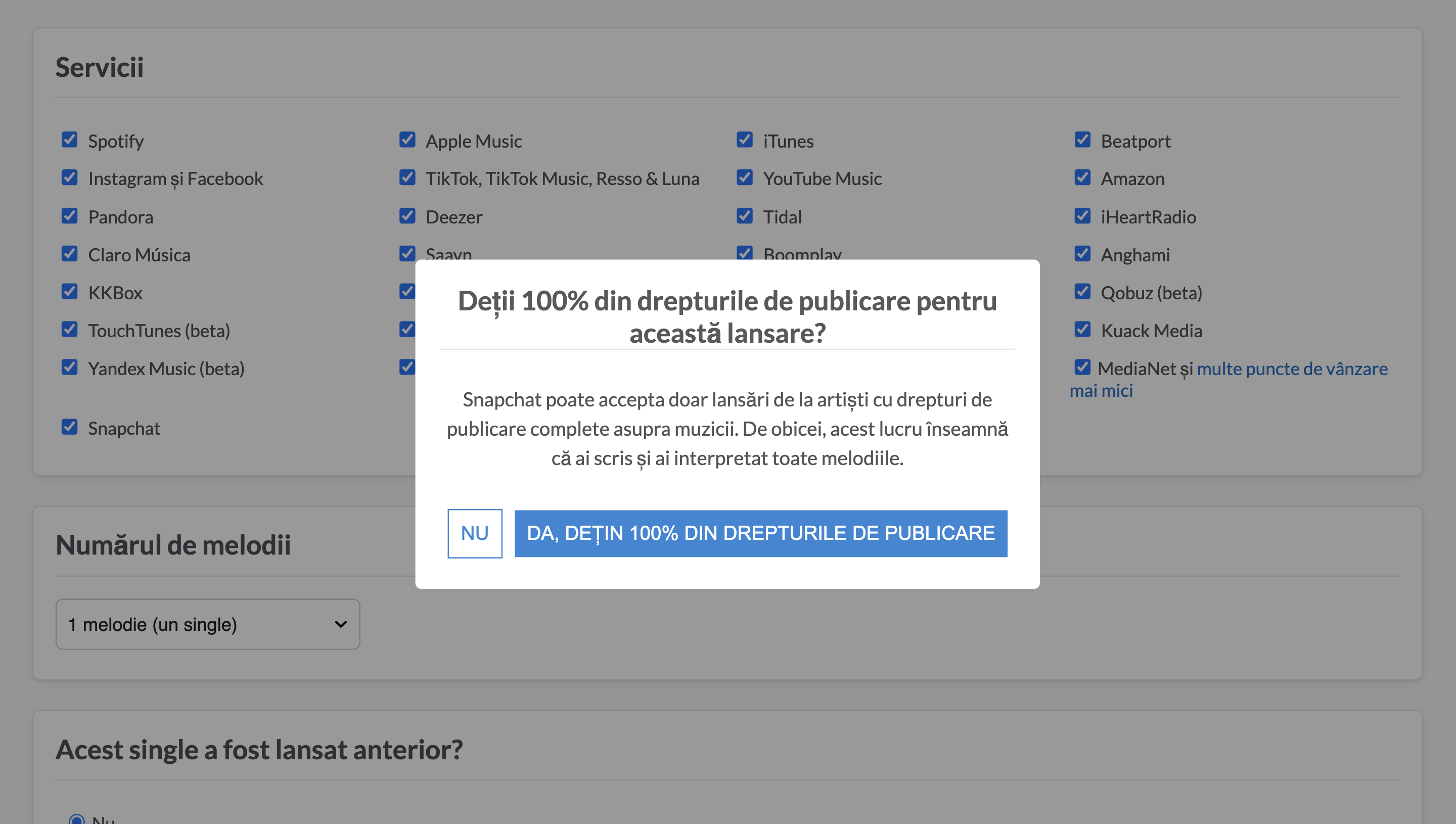Viewport: 1456px width, 824px height.
Task: Toggle the Pandora checkbox
Action: [70, 216]
